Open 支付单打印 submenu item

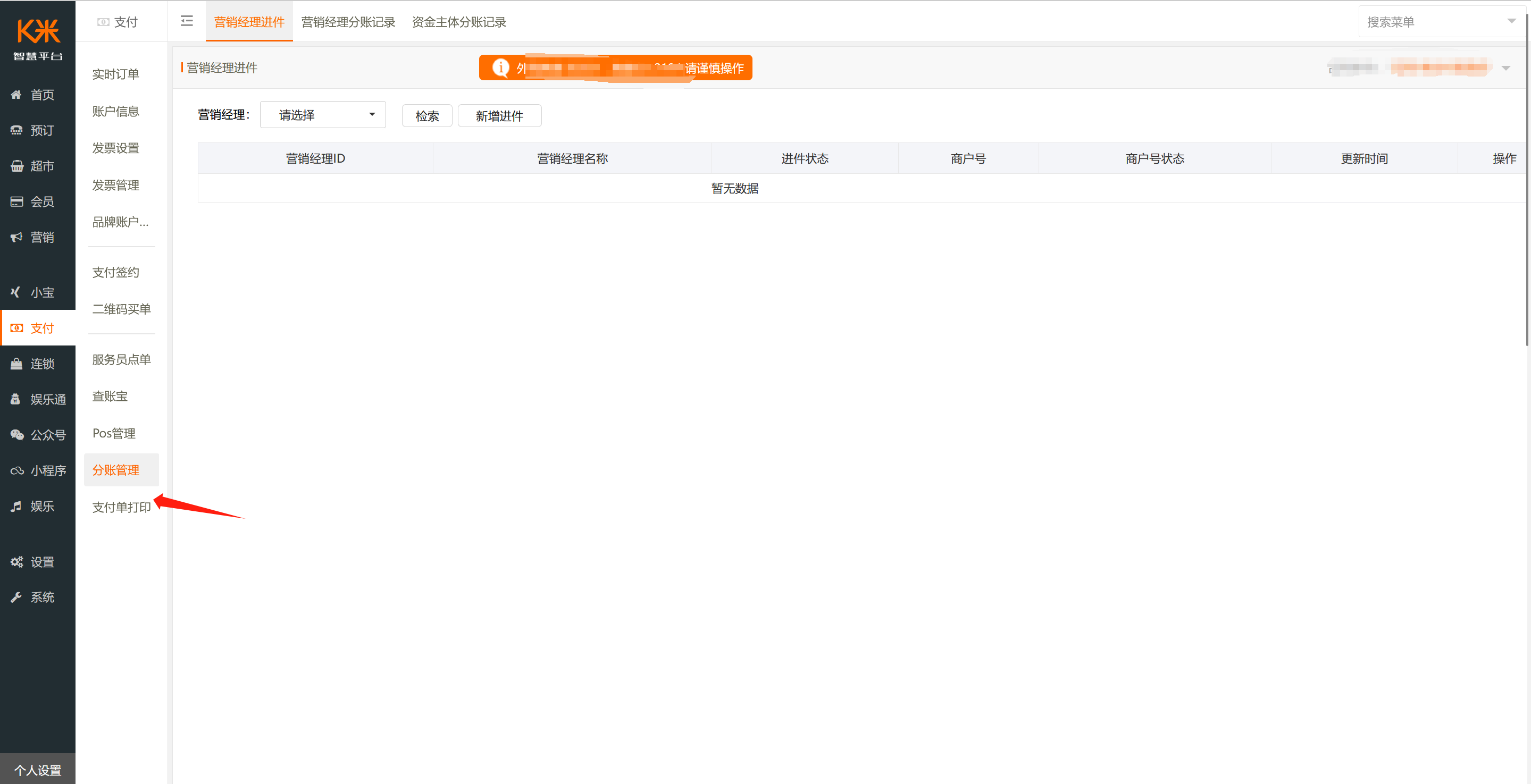[121, 507]
